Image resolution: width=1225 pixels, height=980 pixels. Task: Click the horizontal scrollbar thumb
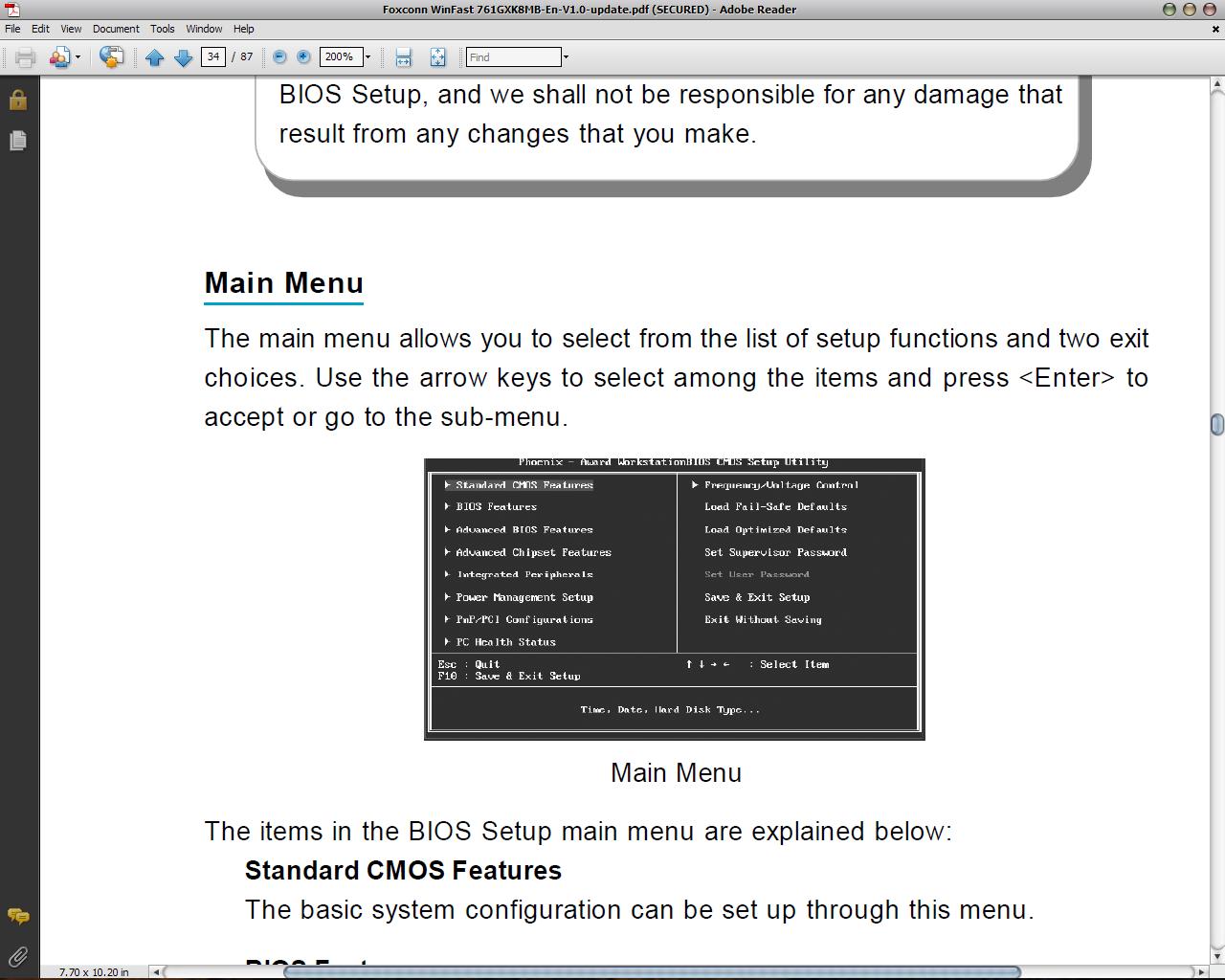click(652, 971)
